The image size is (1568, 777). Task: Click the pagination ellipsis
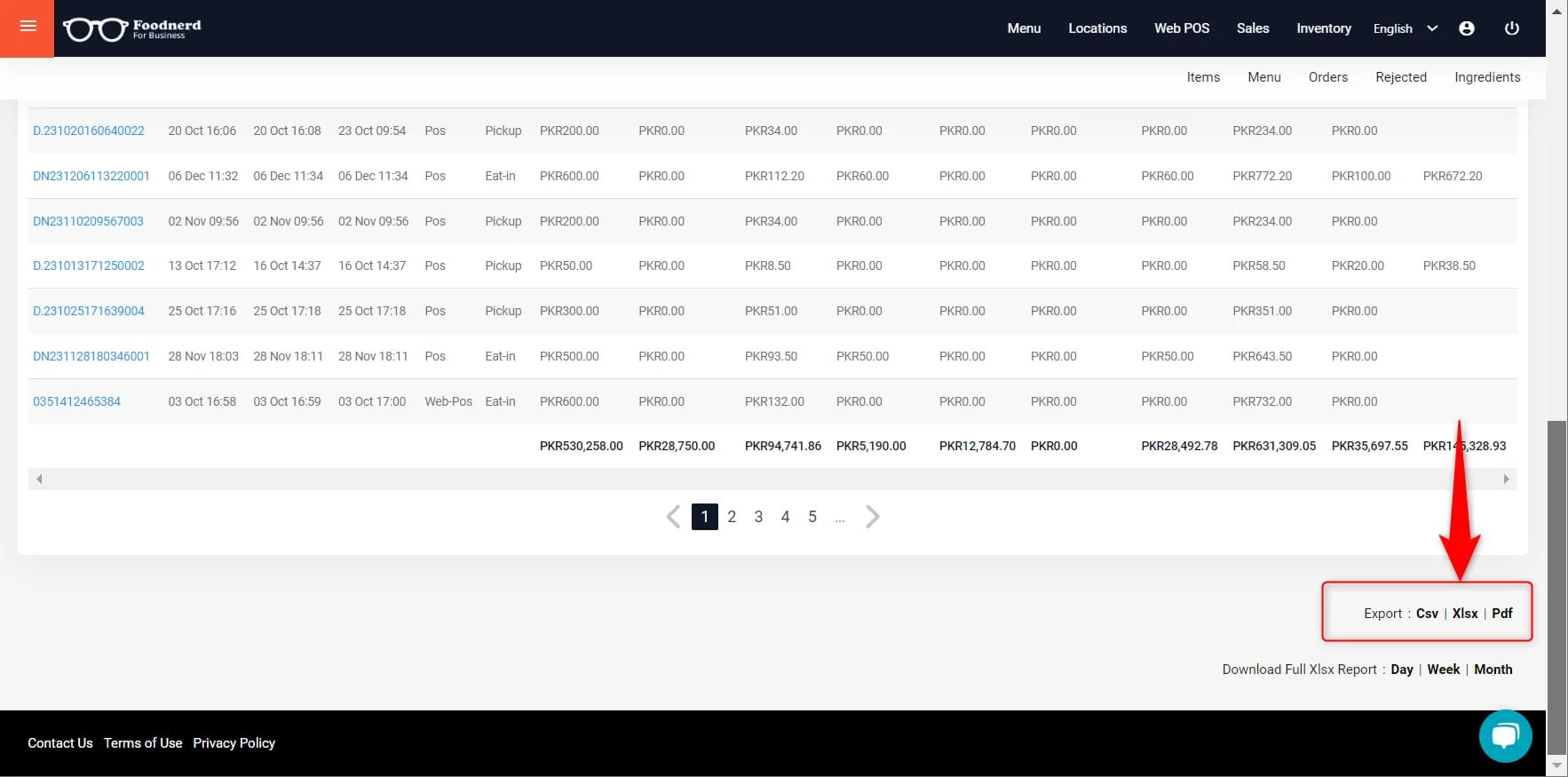pyautogui.click(x=840, y=519)
